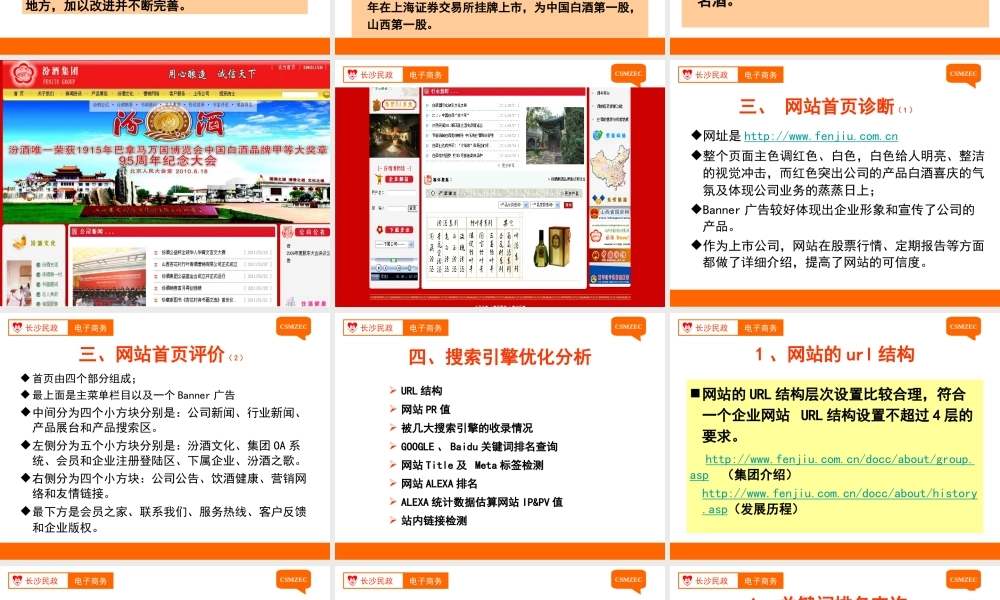Click the 首页 item in the 汾酒 site navigation bar
The width and height of the screenshot is (1000, 600).
(19, 94)
